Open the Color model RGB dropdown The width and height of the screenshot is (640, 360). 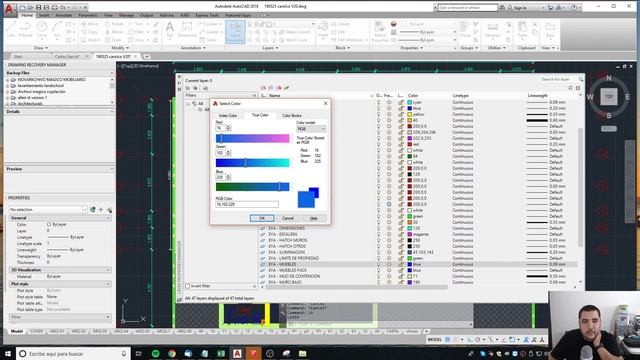pos(311,129)
